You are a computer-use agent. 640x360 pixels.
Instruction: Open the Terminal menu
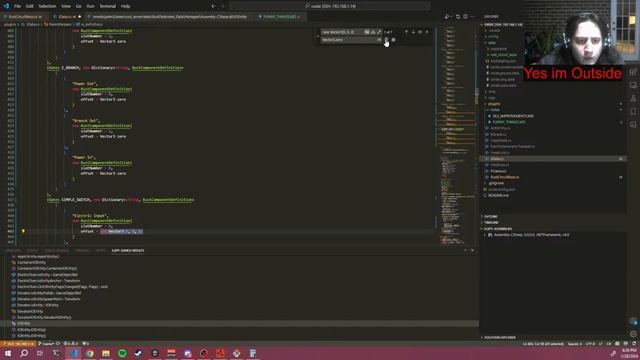tap(108, 6)
